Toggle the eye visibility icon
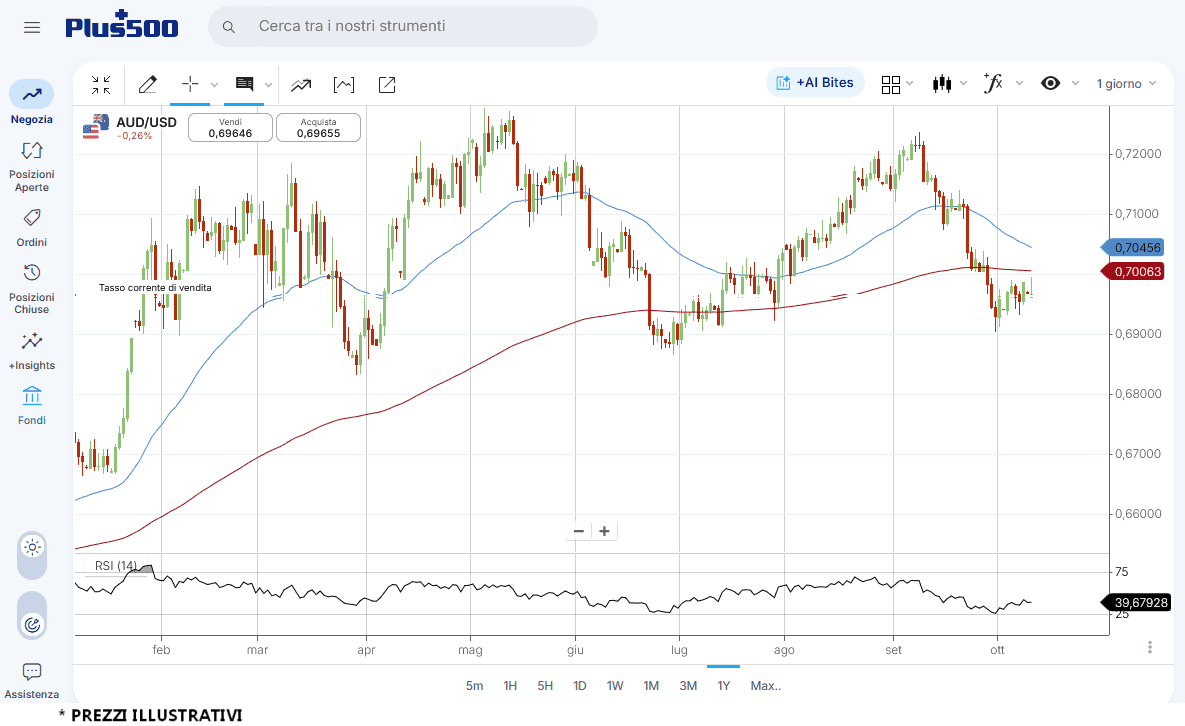Screen dimensions: 1185x726 (1050, 83)
